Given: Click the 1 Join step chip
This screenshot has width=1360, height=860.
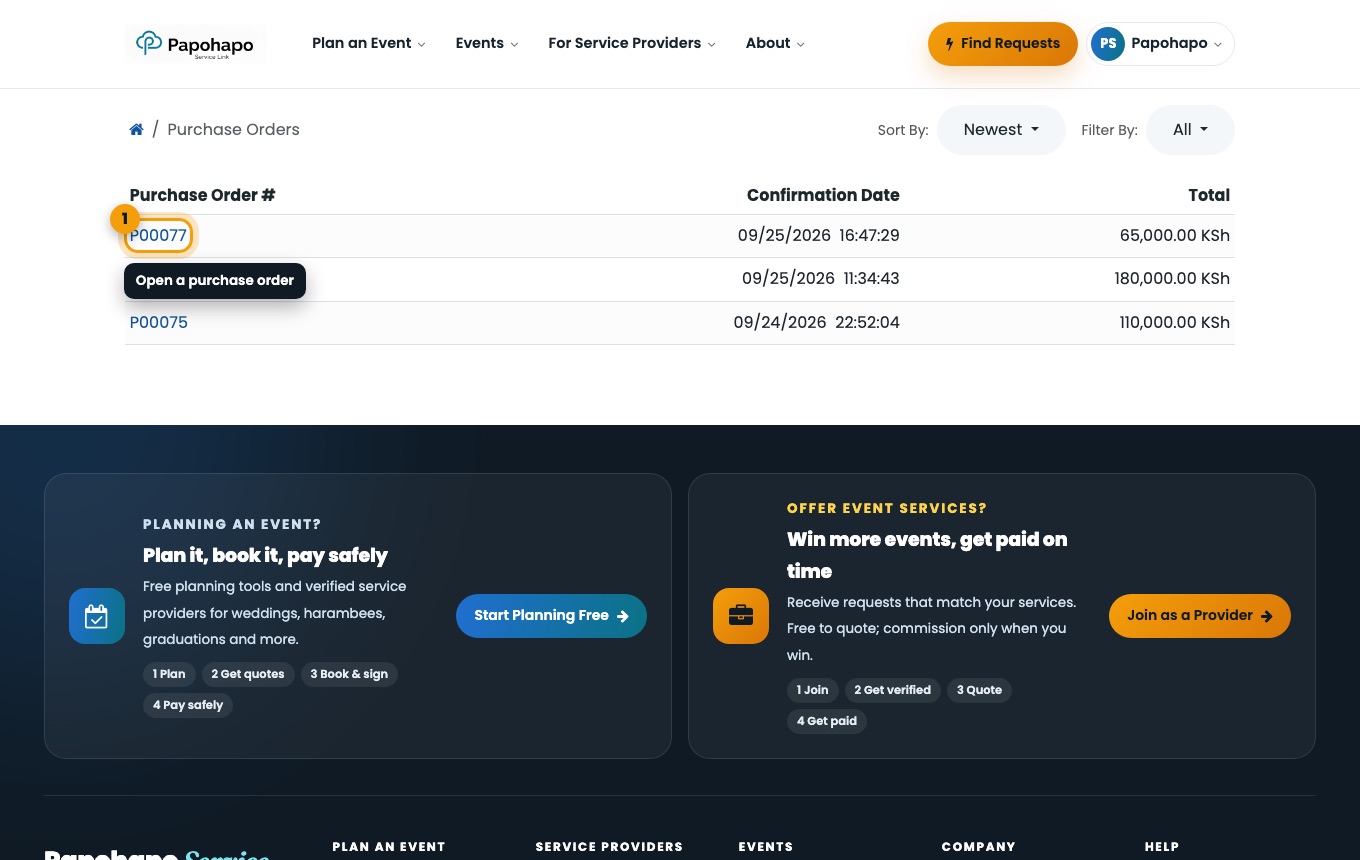Looking at the screenshot, I should [812, 690].
